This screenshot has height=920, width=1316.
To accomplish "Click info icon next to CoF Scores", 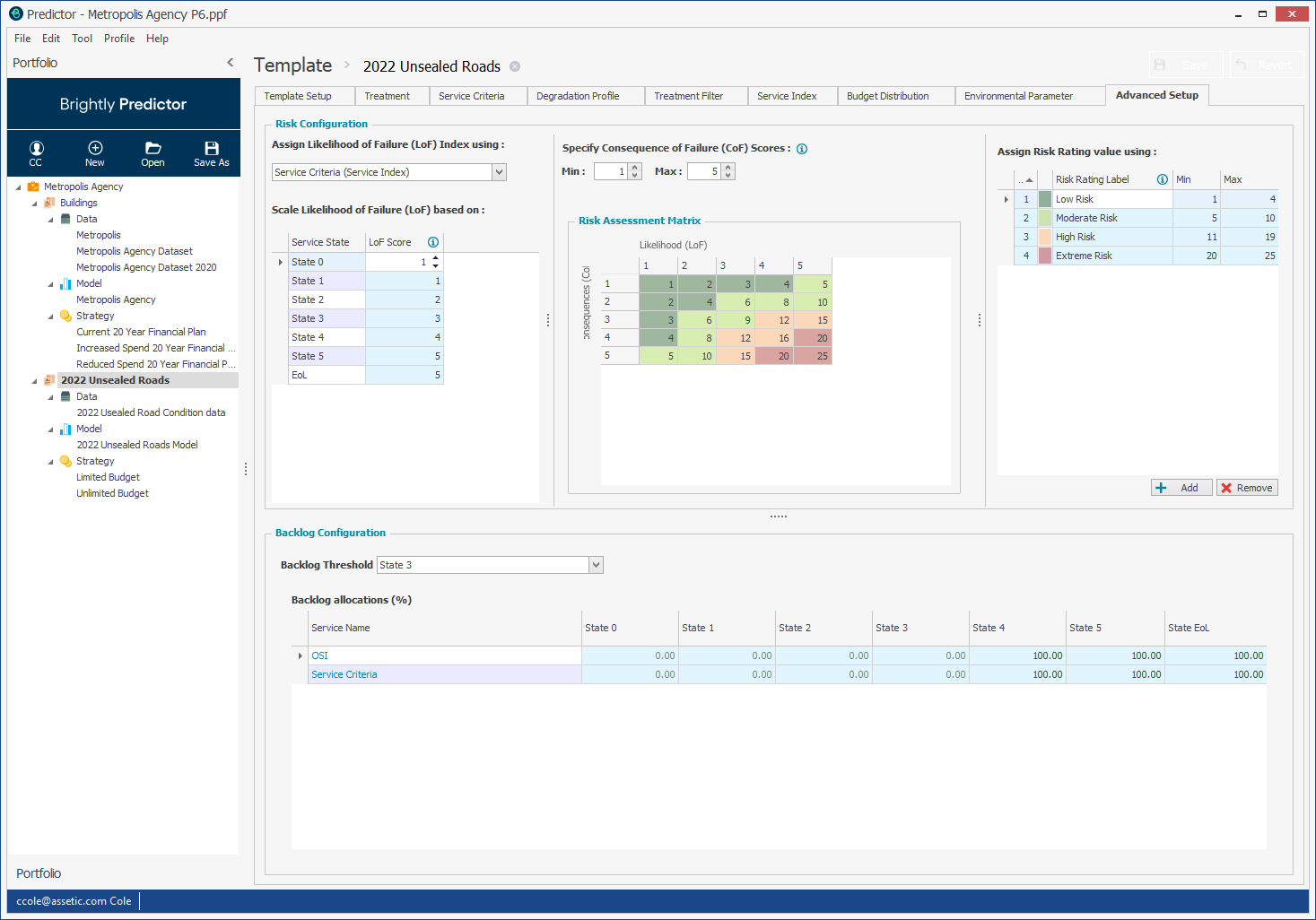I will [x=802, y=149].
